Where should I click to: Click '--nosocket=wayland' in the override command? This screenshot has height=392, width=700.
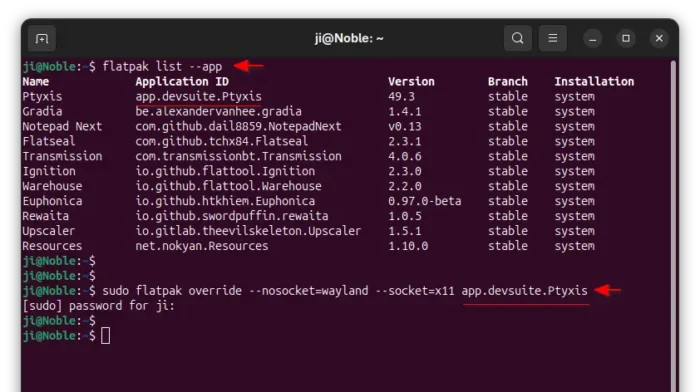pos(308,291)
